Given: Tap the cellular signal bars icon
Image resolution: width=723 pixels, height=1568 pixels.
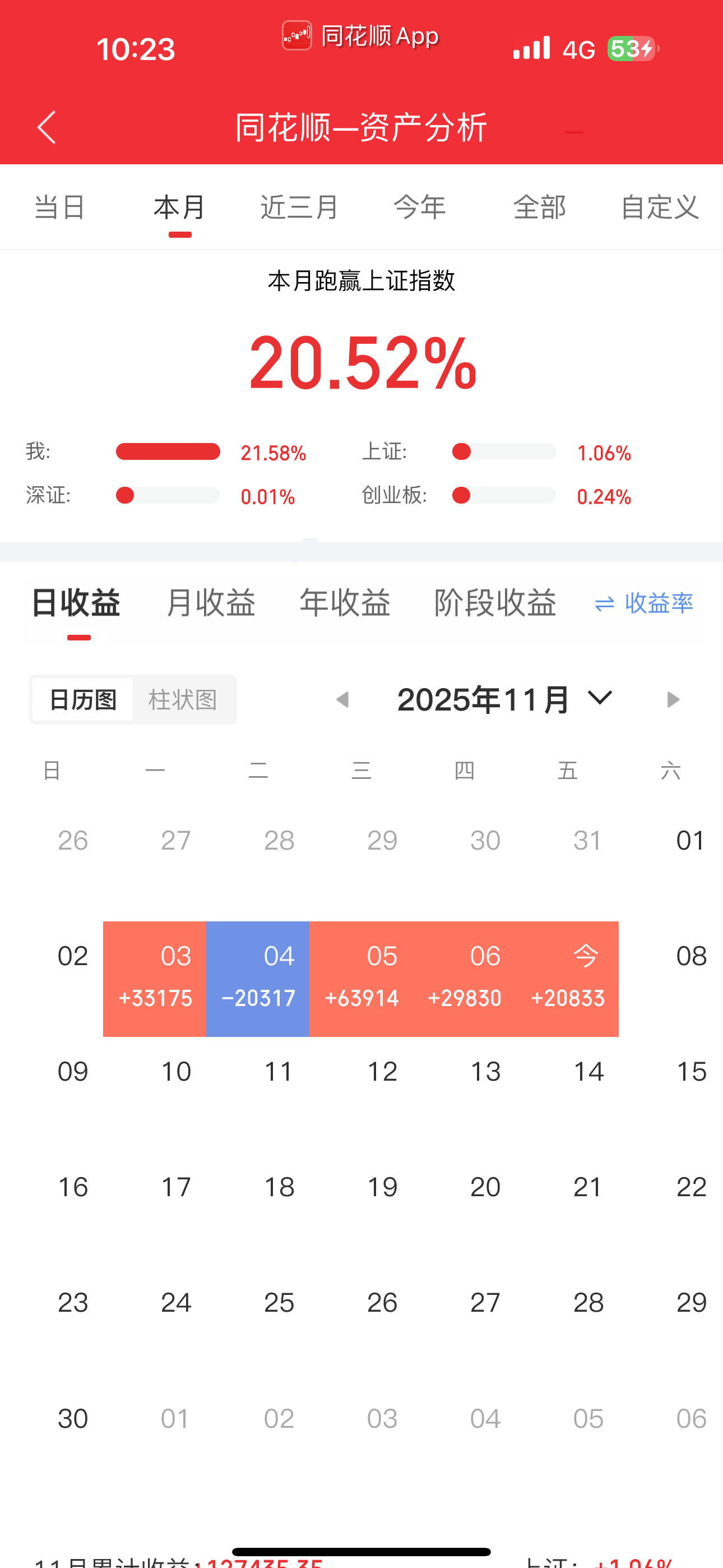Looking at the screenshot, I should (x=531, y=48).
